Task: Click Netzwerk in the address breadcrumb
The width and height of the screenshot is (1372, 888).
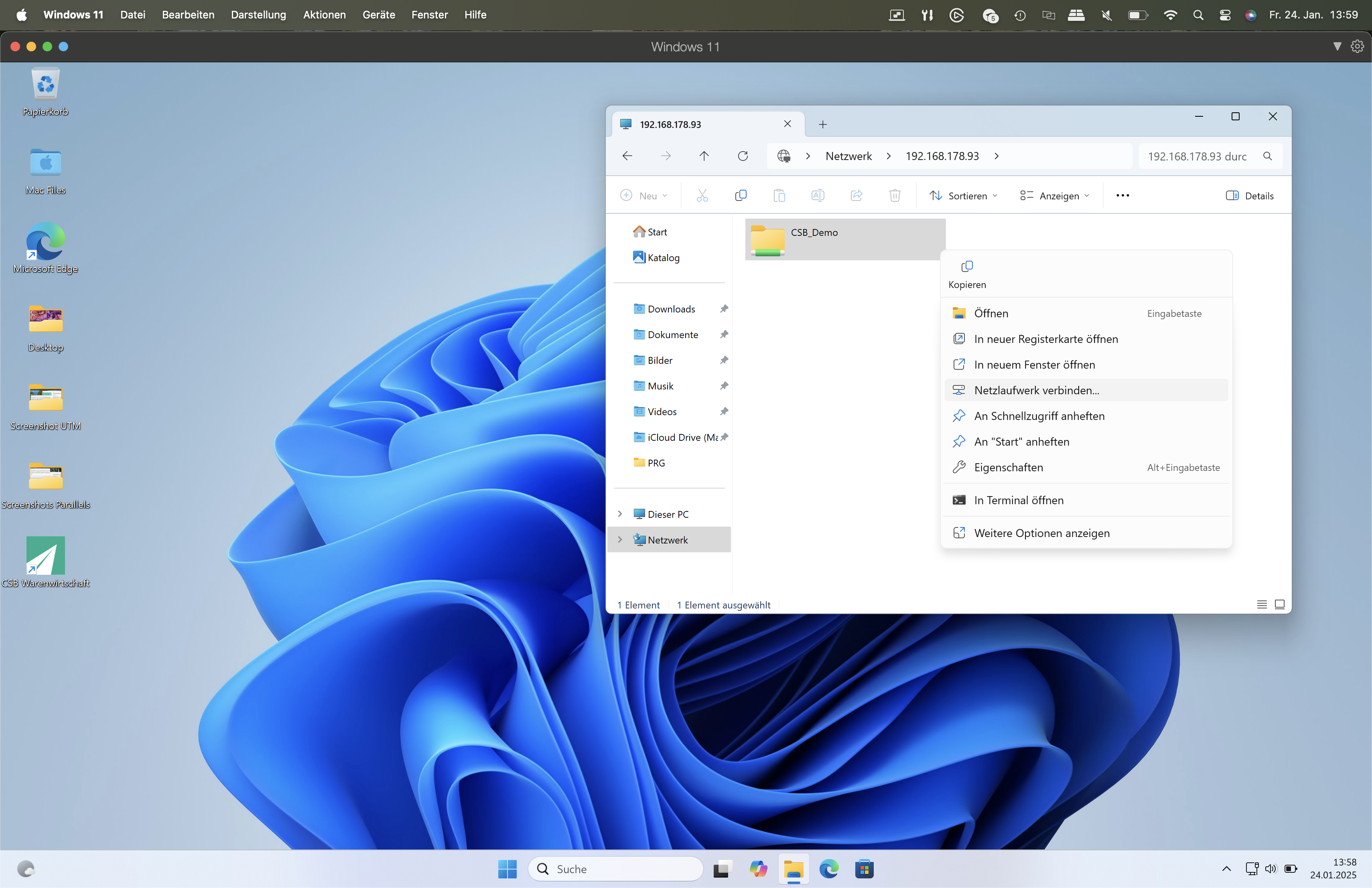Action: [x=848, y=156]
